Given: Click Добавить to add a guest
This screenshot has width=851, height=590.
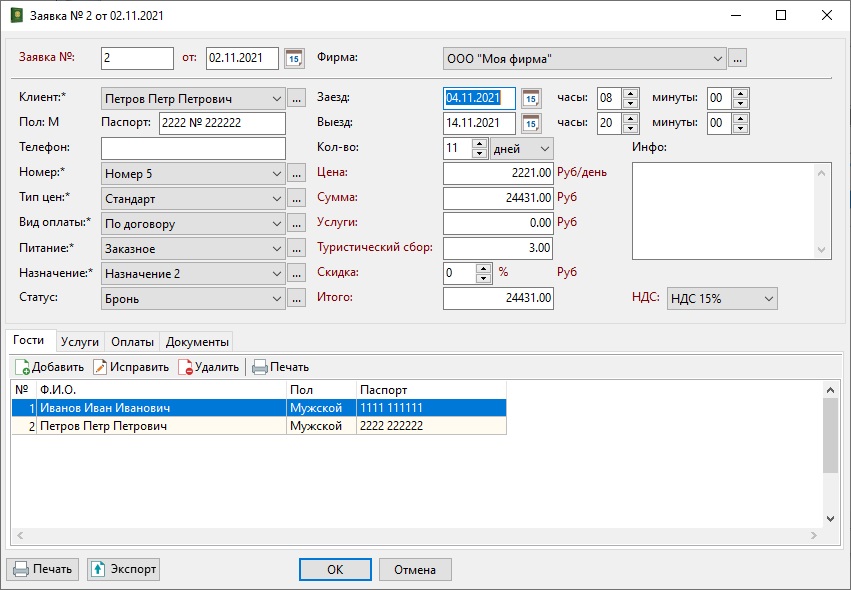Looking at the screenshot, I should [x=49, y=367].
